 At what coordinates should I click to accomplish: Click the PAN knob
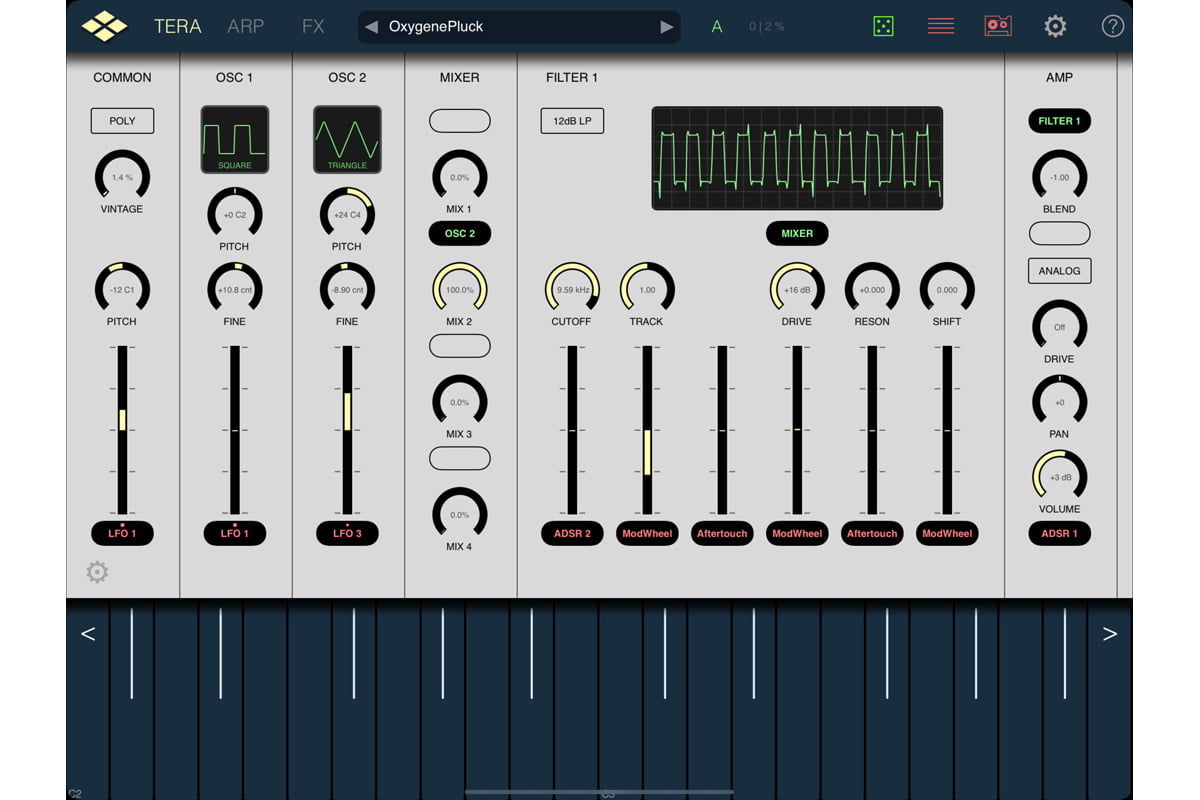pyautogui.click(x=1059, y=402)
